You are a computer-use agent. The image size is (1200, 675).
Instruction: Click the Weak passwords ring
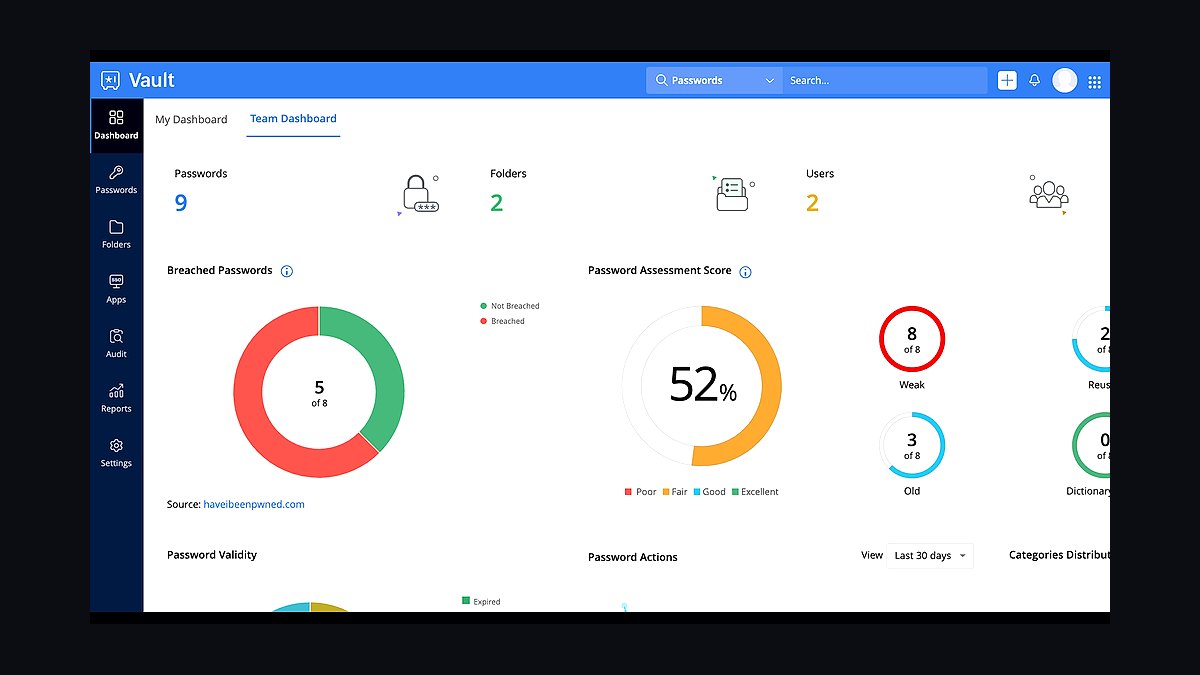(912, 339)
